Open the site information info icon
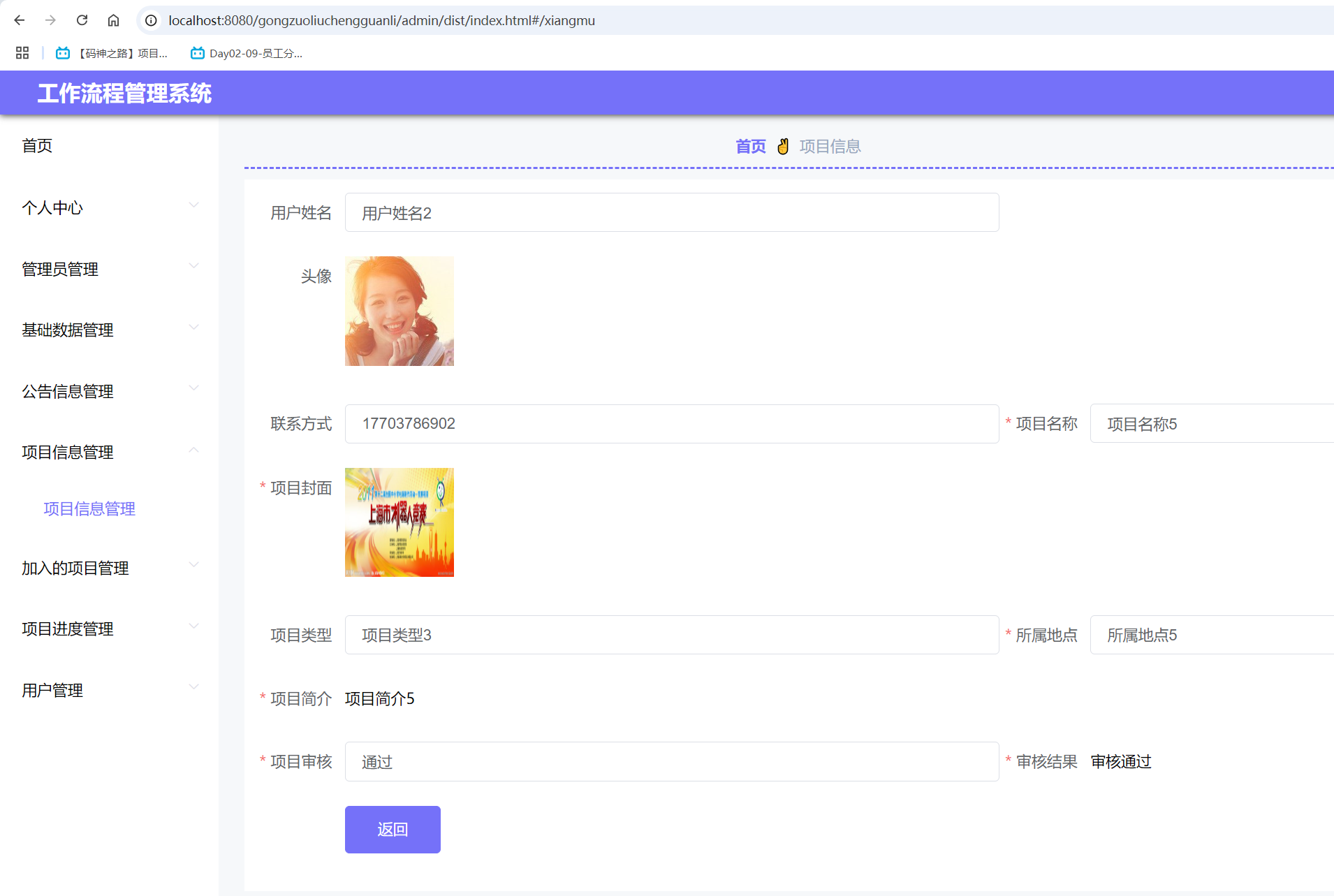This screenshot has height=896, width=1334. [151, 20]
